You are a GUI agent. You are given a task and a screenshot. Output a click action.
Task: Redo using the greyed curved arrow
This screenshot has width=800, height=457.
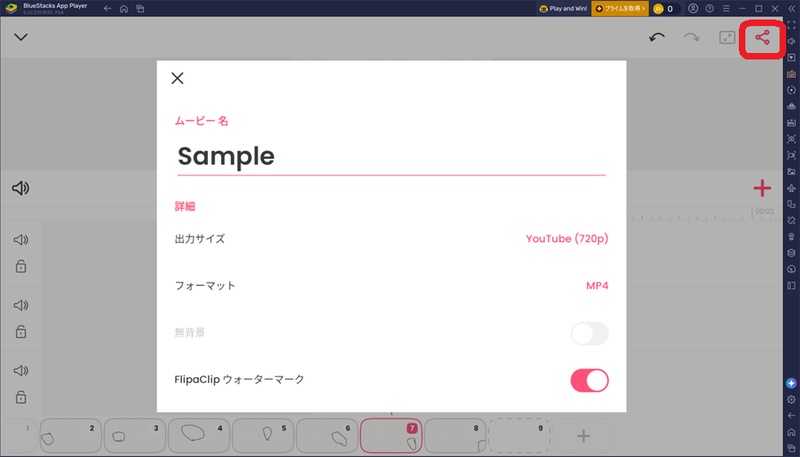coord(692,37)
